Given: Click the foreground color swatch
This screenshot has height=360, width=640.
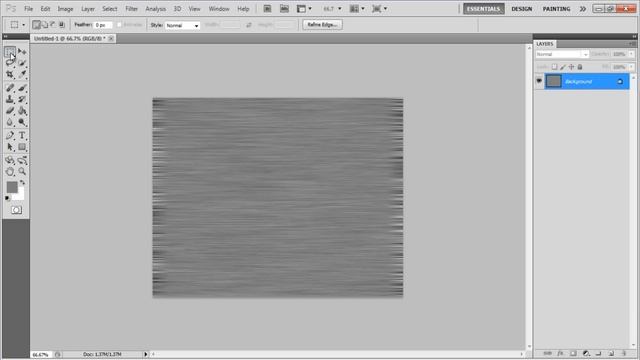Looking at the screenshot, I should tap(12, 187).
